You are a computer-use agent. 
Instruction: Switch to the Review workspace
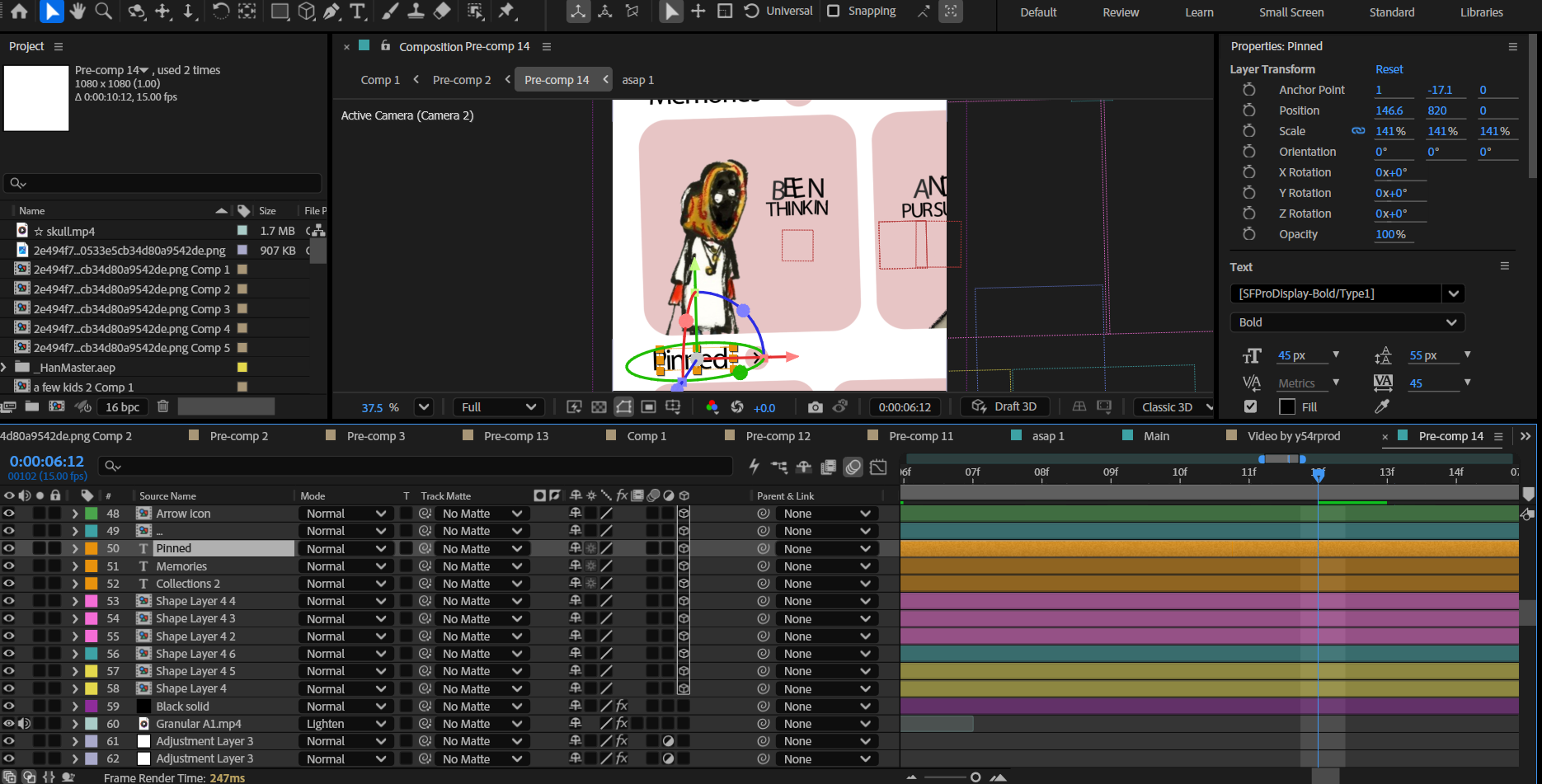click(x=1121, y=12)
